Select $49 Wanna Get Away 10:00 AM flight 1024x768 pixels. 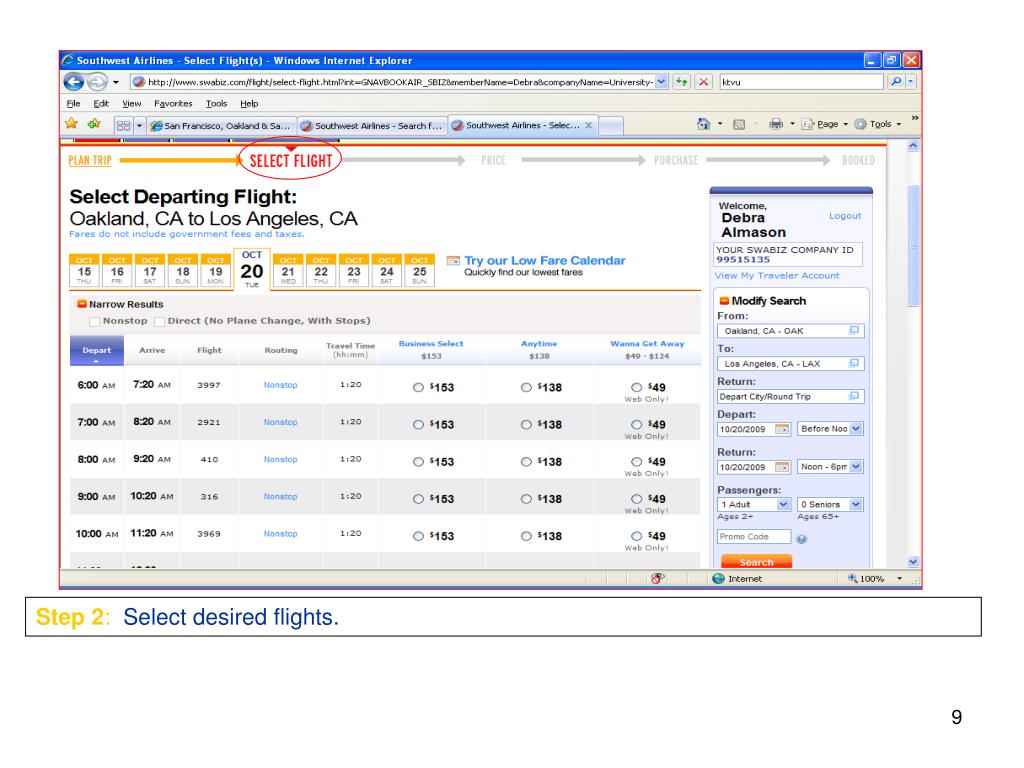(636, 536)
